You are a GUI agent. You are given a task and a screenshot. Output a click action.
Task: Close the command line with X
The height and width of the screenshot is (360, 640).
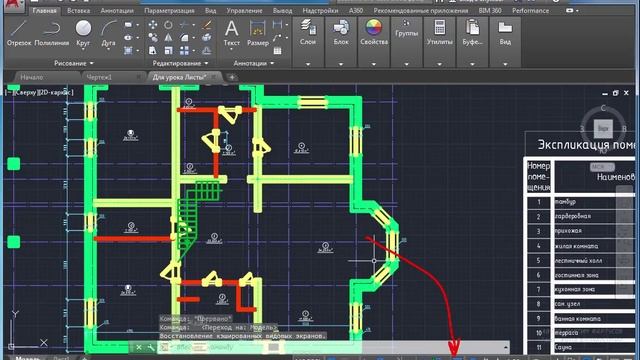tap(139, 347)
